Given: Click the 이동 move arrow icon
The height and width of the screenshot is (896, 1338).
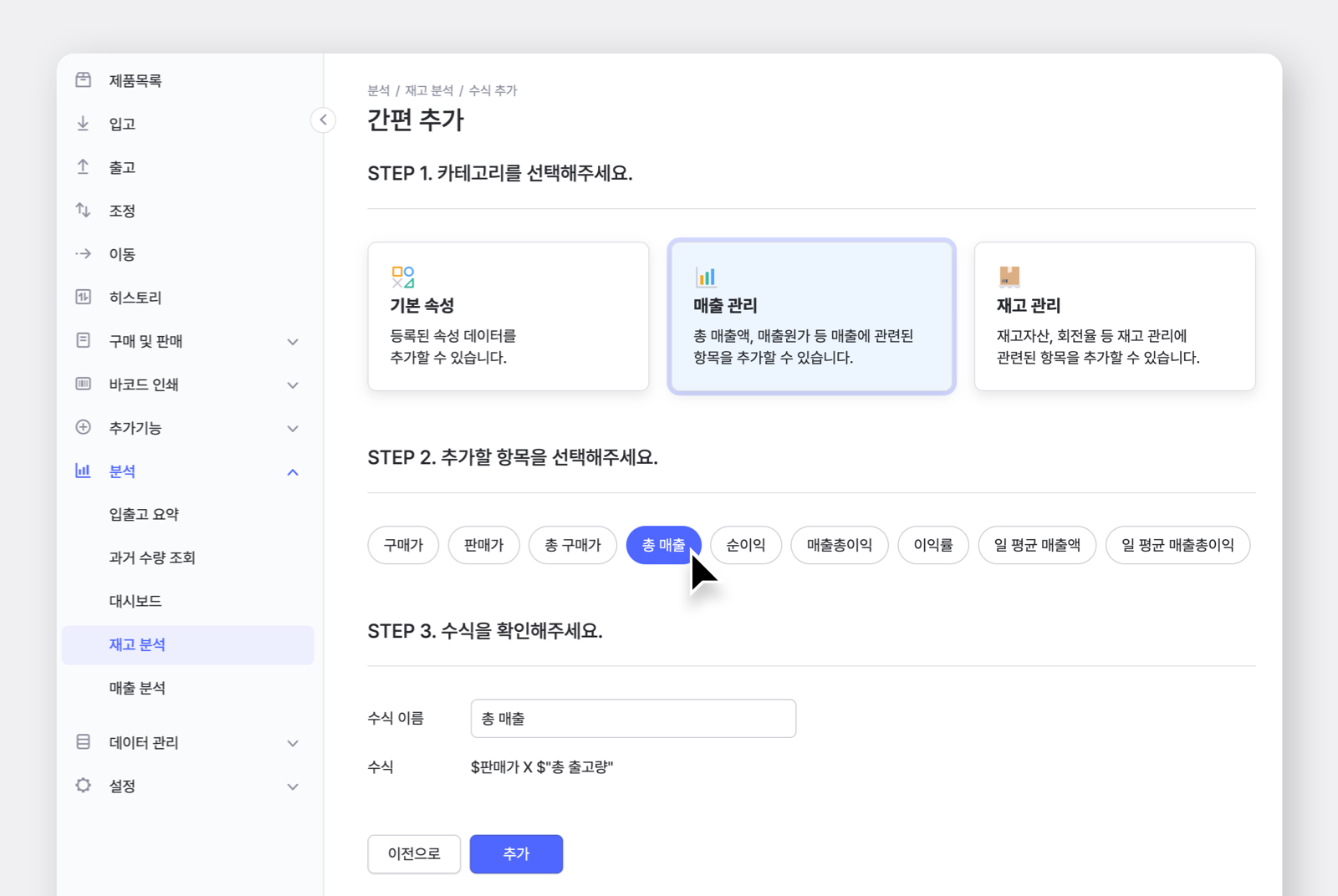Looking at the screenshot, I should point(83,253).
